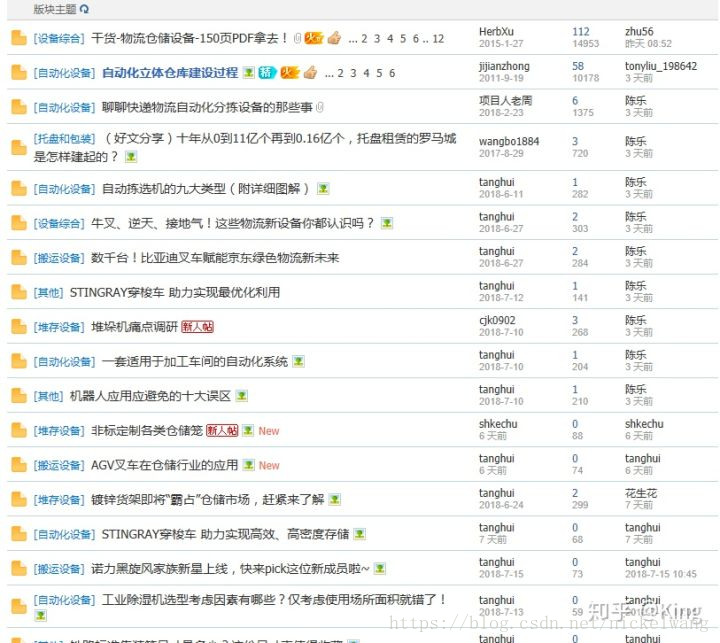Open thread 诺力黑旋风家族新星上线
Viewport: 720px width, 643px height.
(230, 569)
